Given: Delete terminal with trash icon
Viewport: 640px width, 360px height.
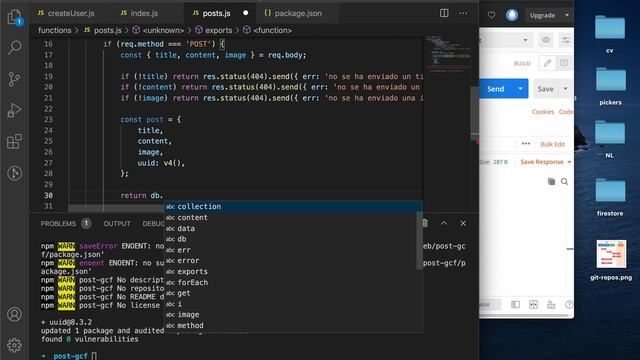Looking at the screenshot, I should (x=425, y=223).
